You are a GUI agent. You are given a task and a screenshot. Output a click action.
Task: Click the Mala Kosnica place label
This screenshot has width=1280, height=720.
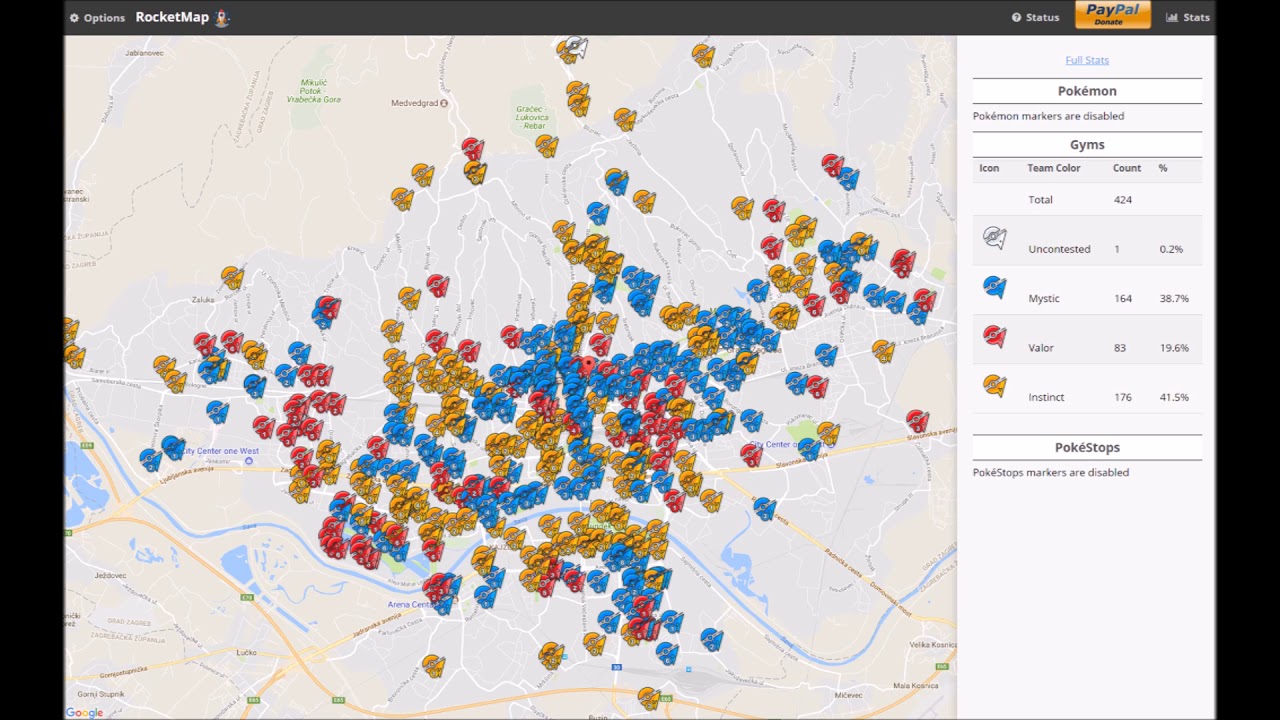pyautogui.click(x=916, y=686)
